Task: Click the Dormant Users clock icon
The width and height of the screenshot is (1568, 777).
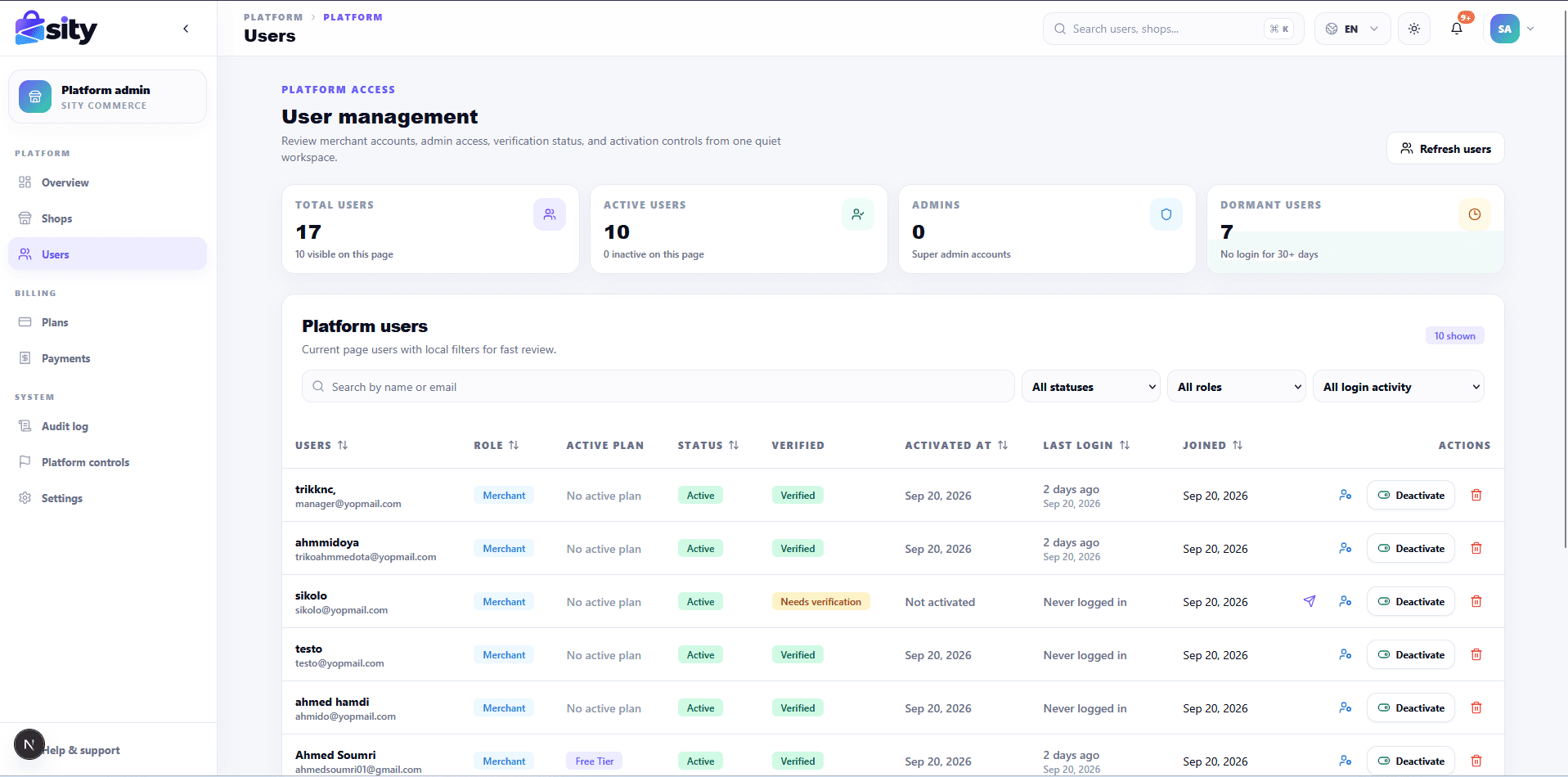Action: (1475, 214)
